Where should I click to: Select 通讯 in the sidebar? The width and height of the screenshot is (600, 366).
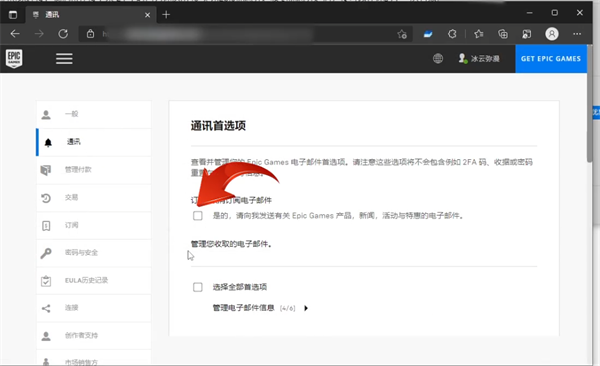click(94, 142)
